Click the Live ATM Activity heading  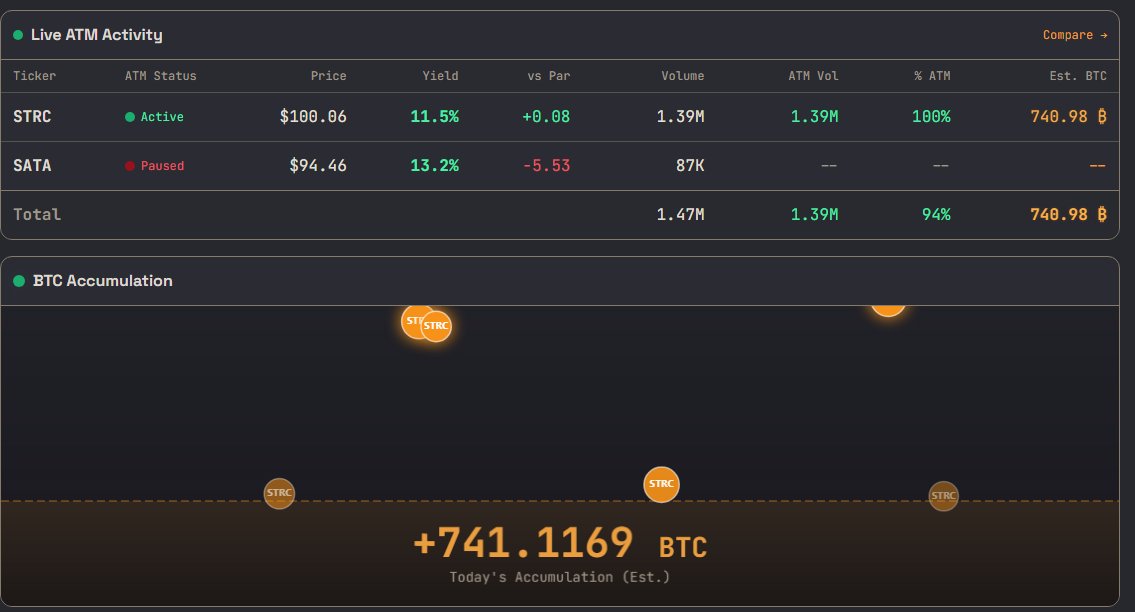96,35
